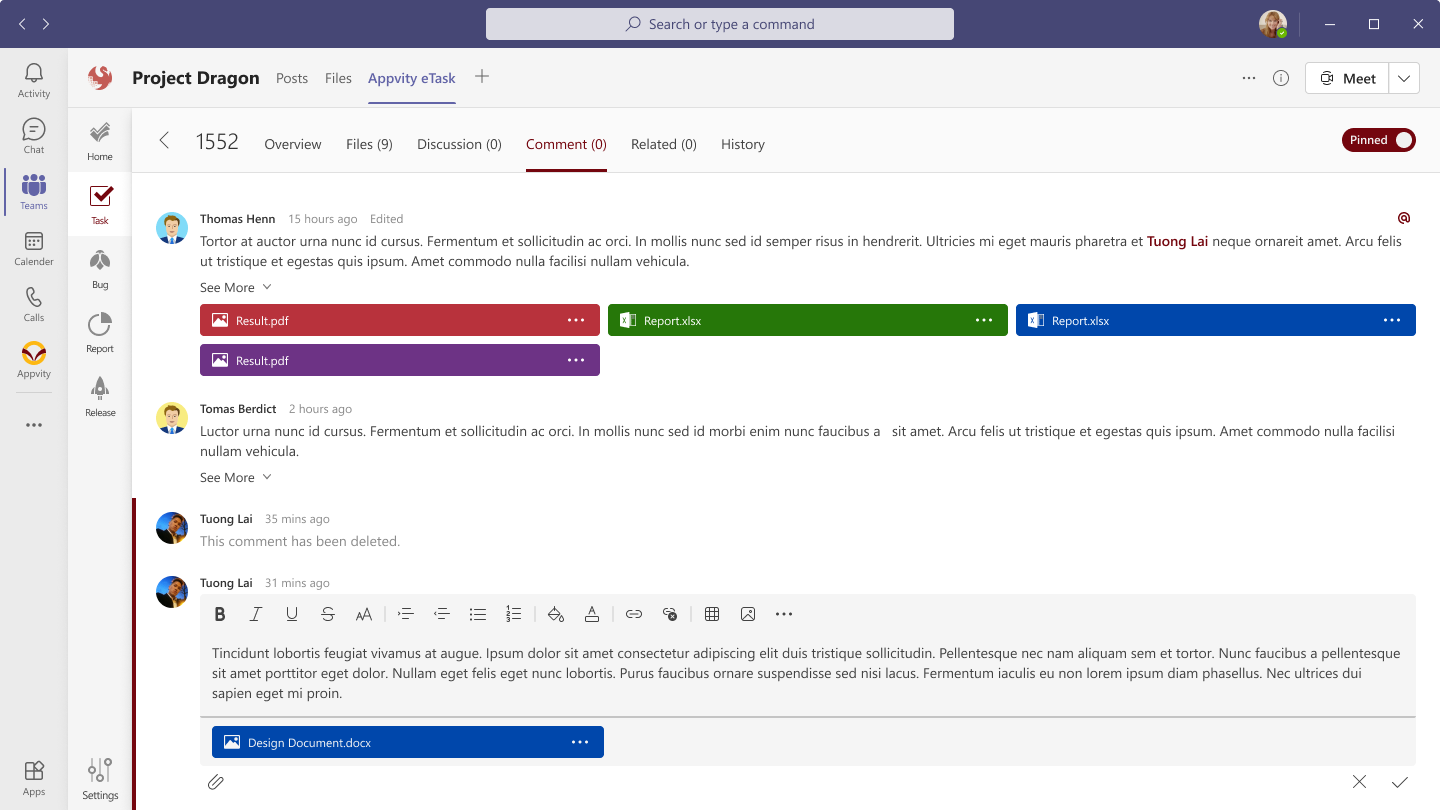
Task: Click the search command bar at the top
Action: pos(719,23)
